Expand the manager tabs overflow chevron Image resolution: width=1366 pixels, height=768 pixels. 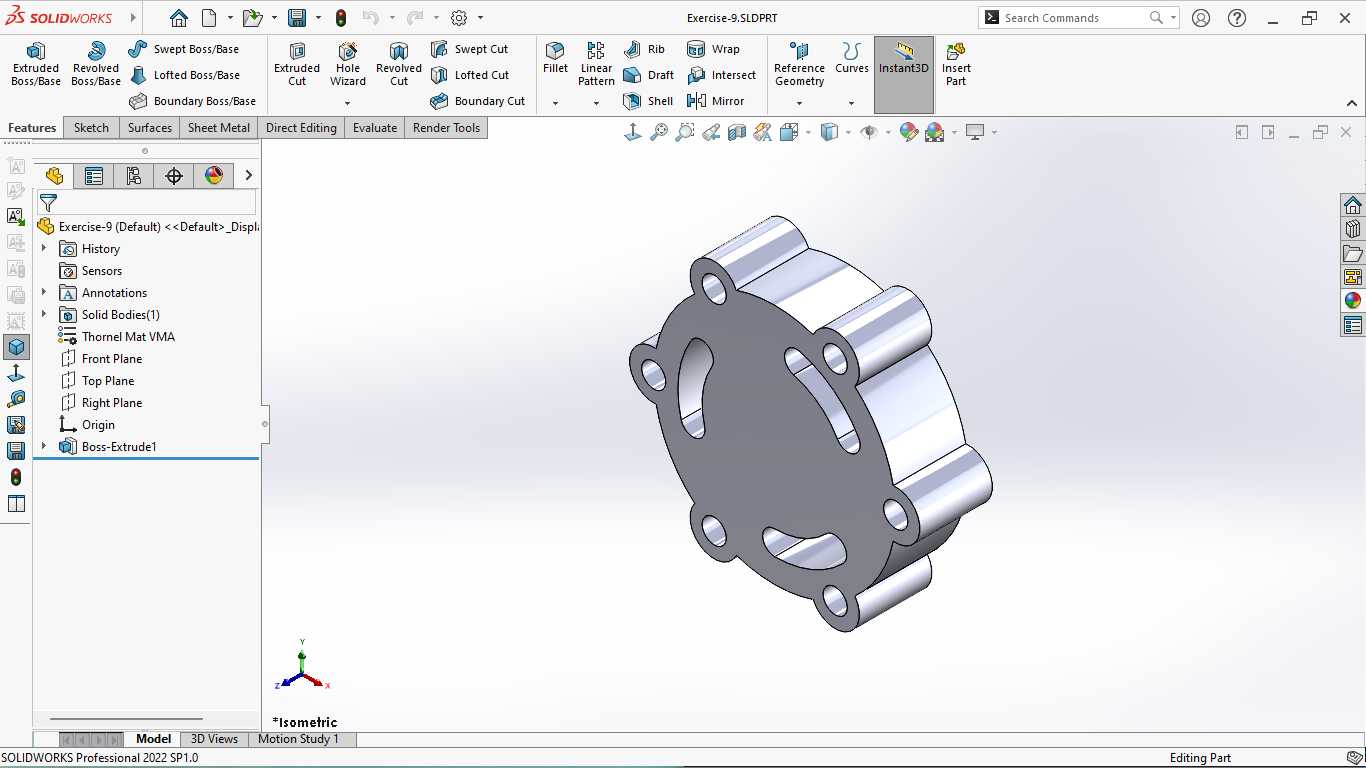(x=248, y=176)
